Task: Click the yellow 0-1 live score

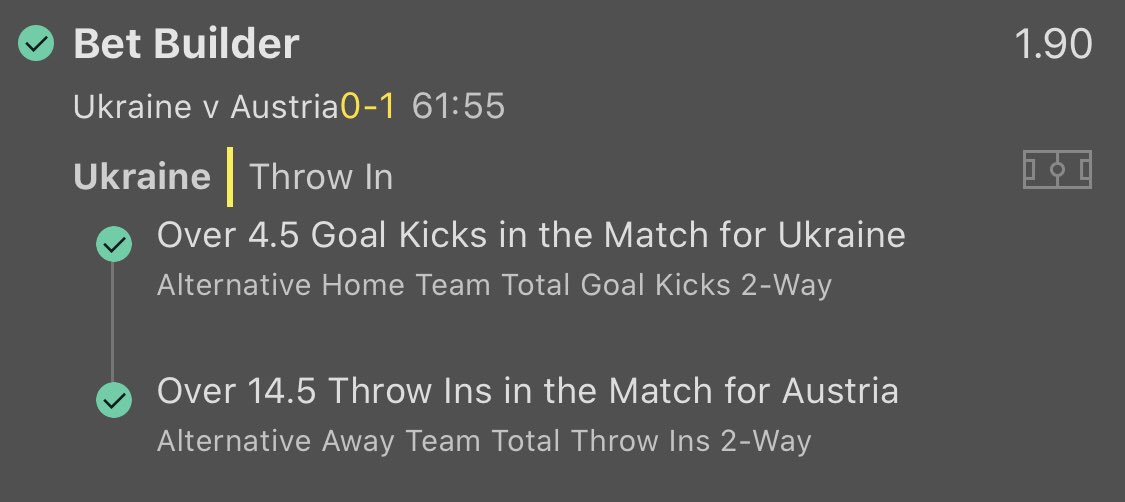Action: (368, 106)
